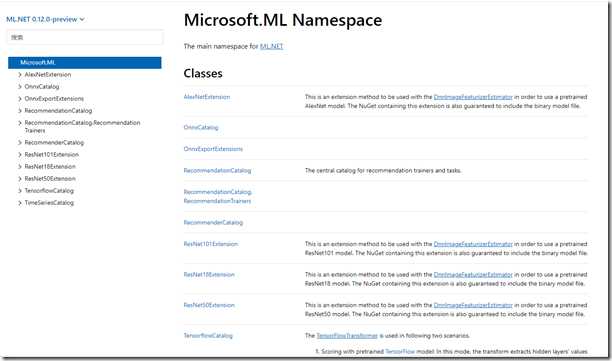Expand the RecommenderCatalog sidebar node arrow
612x361 pixels.
pos(20,142)
